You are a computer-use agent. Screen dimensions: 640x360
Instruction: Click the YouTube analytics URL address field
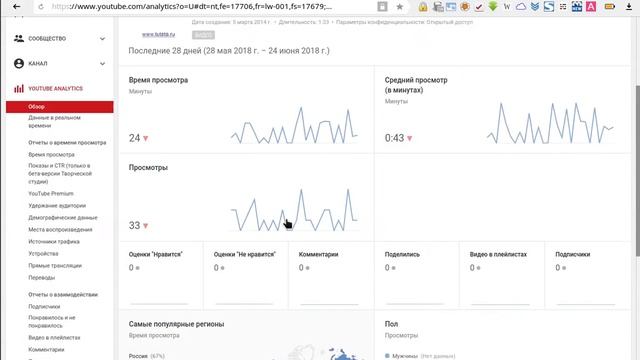click(192, 7)
